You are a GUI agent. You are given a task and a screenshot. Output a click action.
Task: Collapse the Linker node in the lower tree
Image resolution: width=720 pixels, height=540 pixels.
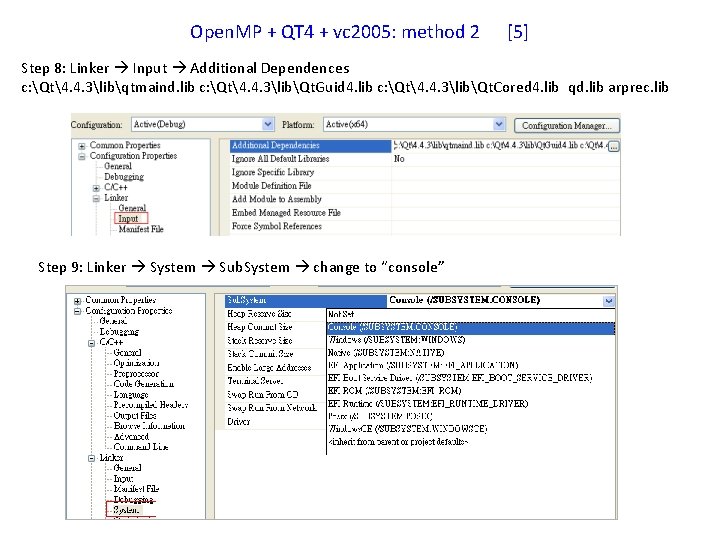pos(91,458)
